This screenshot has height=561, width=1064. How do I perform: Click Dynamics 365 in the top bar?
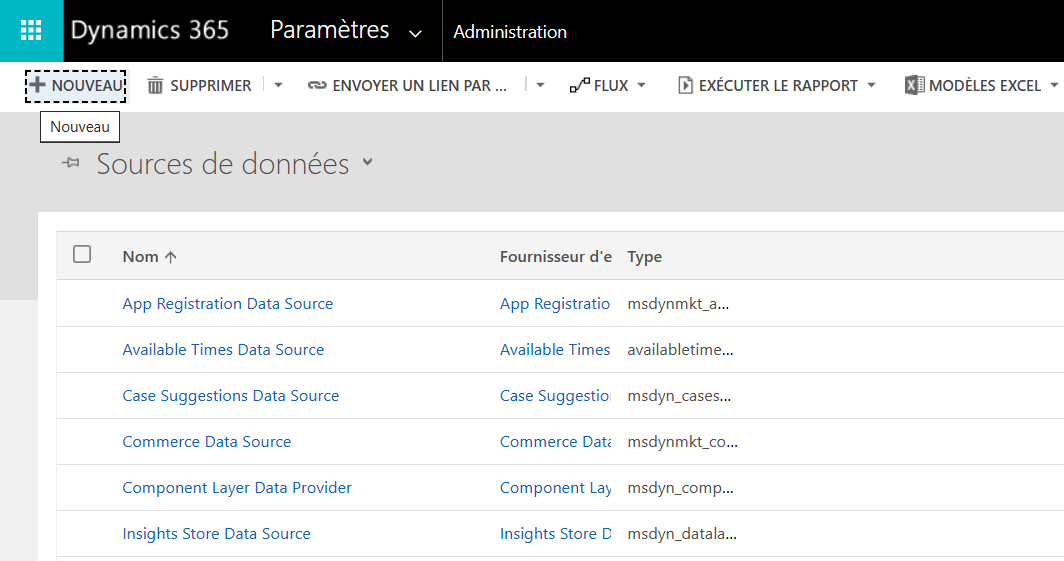point(150,31)
